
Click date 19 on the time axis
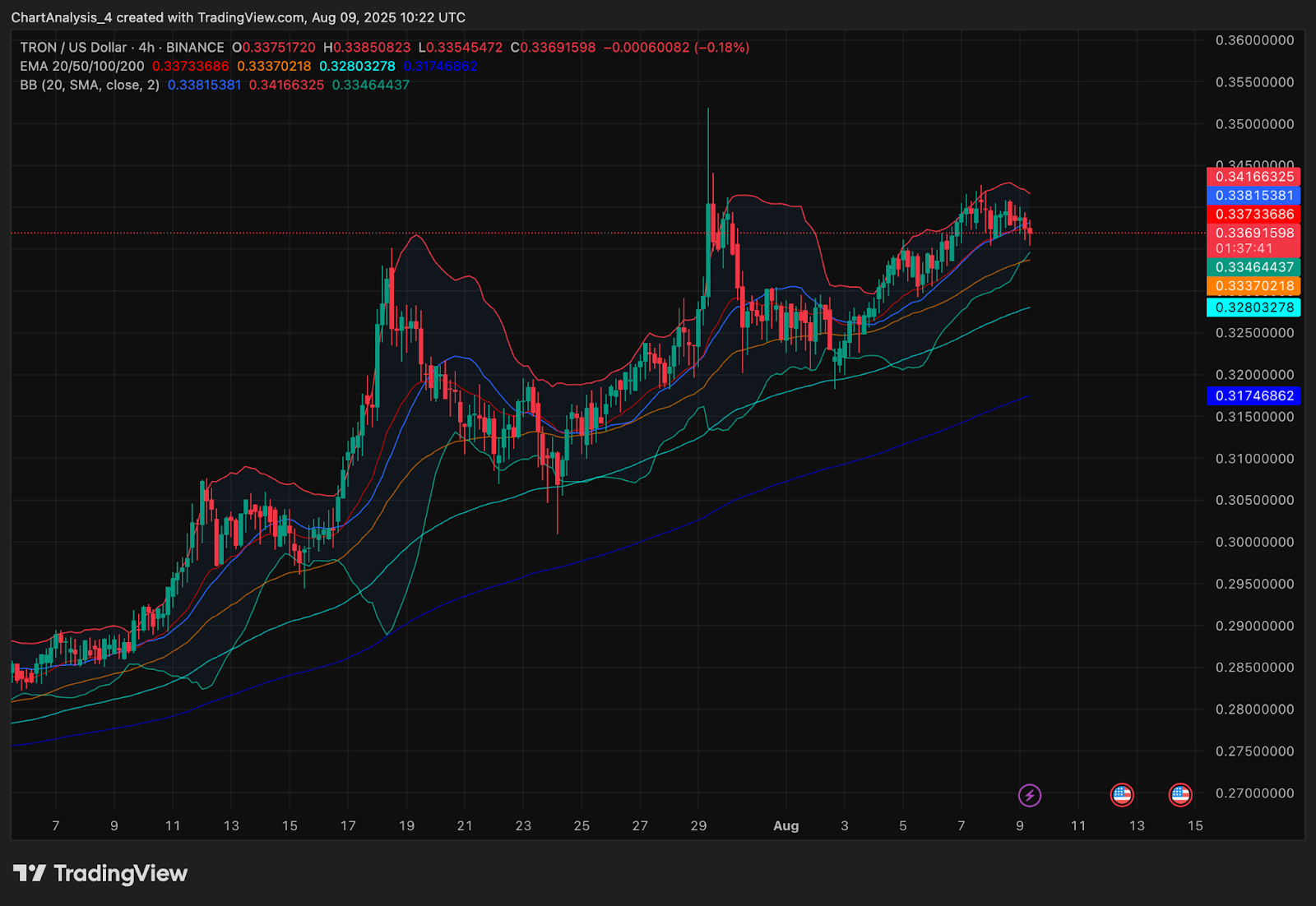click(x=406, y=825)
